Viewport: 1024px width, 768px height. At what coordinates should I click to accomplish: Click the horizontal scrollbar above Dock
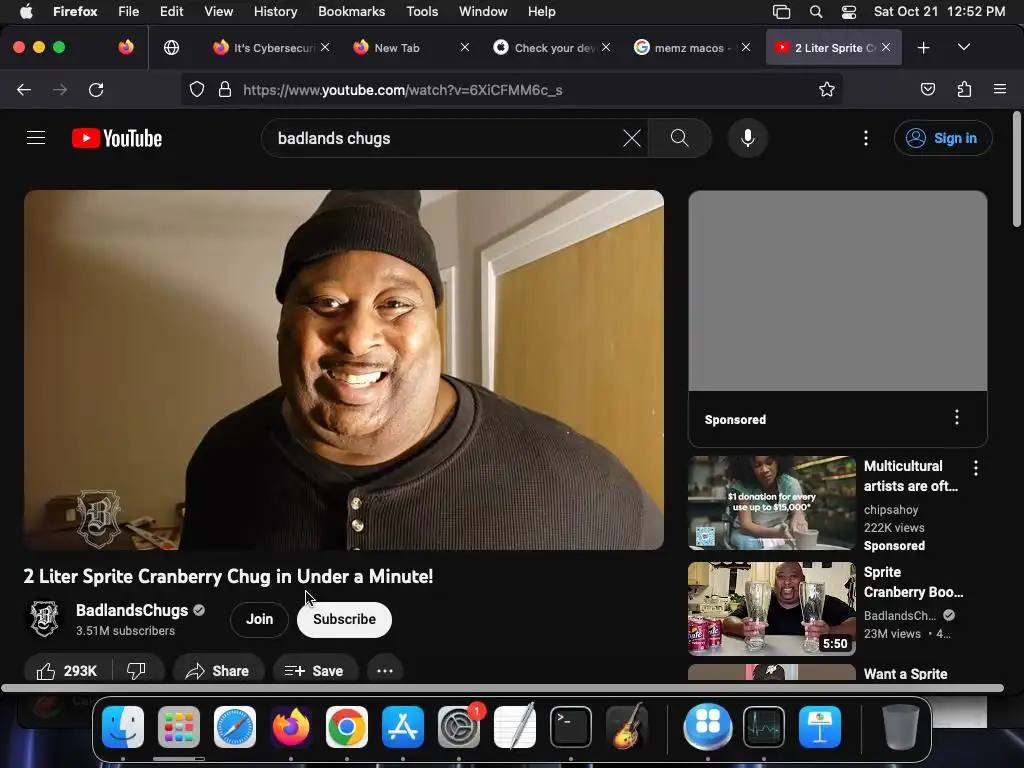click(x=502, y=688)
